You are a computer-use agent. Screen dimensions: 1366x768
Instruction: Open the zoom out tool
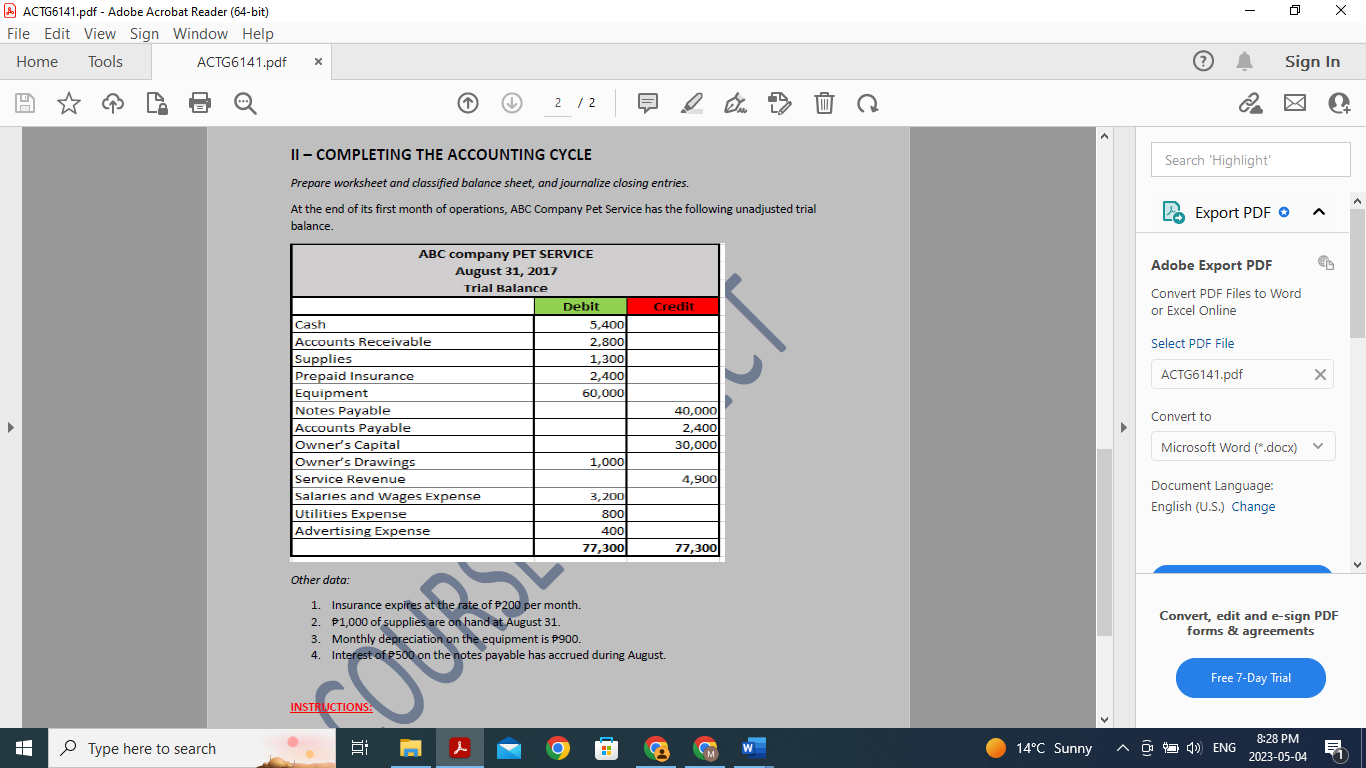(x=245, y=103)
